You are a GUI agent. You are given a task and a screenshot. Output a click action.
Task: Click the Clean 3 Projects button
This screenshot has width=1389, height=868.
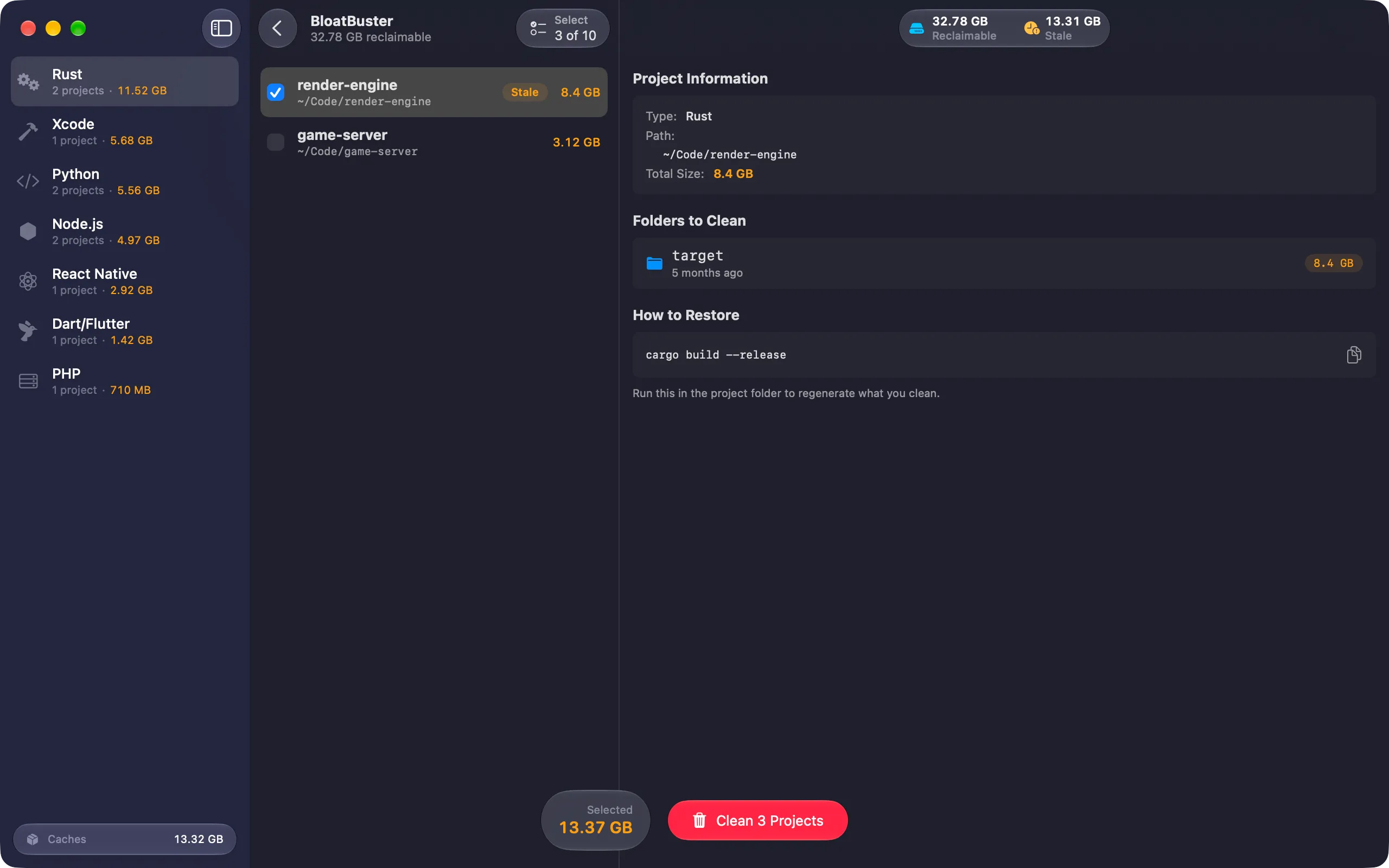click(x=757, y=820)
